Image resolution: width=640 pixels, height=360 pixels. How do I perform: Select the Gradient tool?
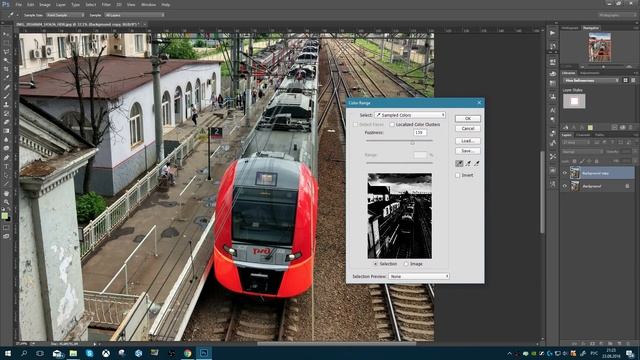point(6,131)
